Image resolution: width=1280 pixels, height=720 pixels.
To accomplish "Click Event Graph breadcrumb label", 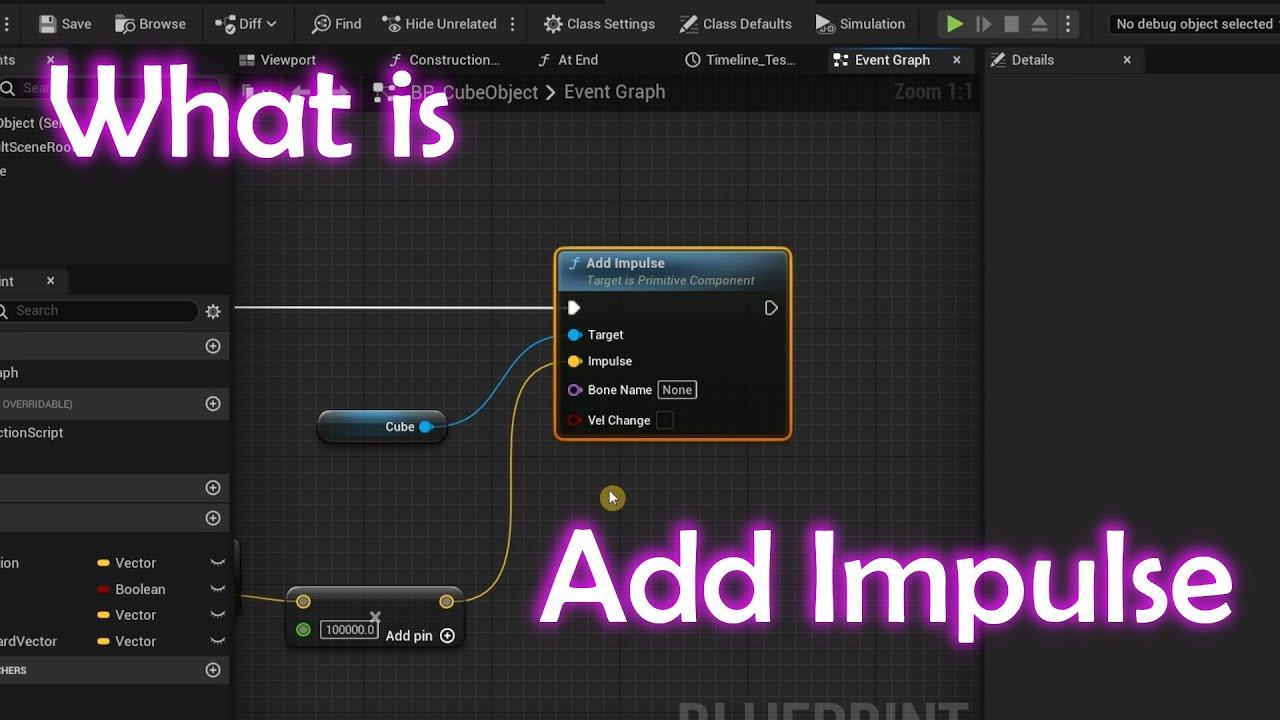I will click(x=614, y=92).
